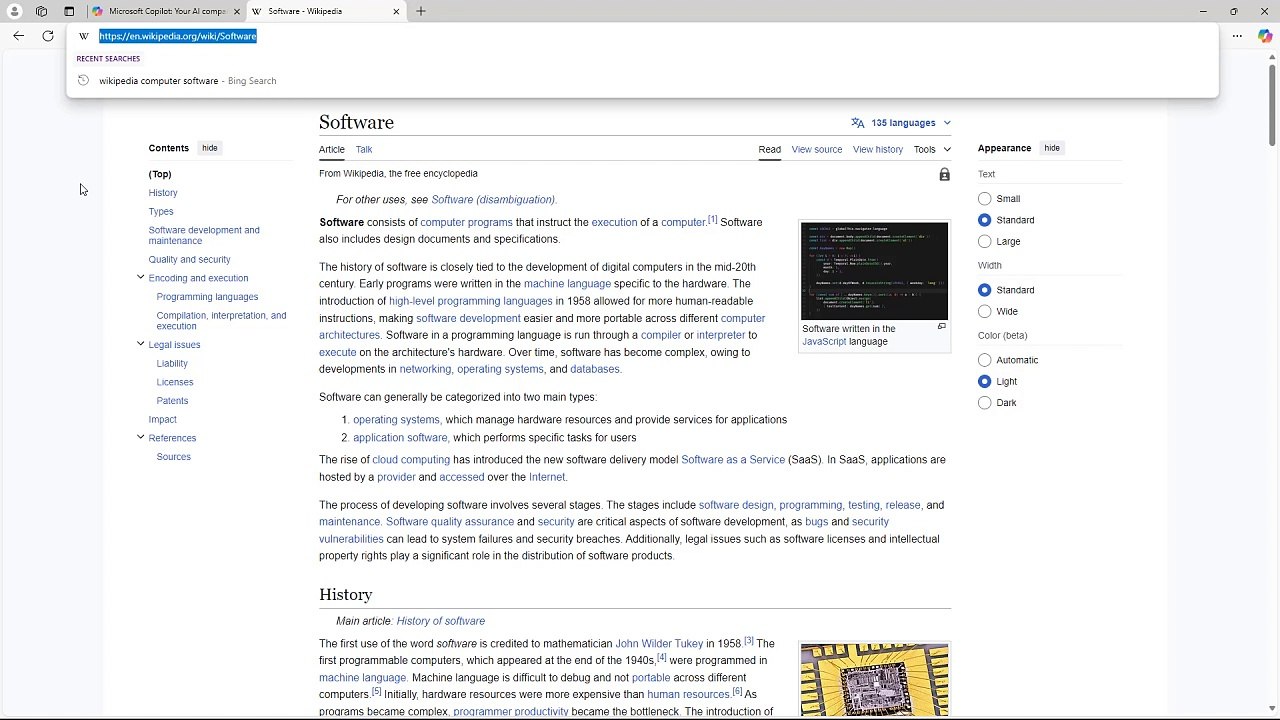Go to Quality and security section
Screen dimensions: 1280x720
point(189,260)
